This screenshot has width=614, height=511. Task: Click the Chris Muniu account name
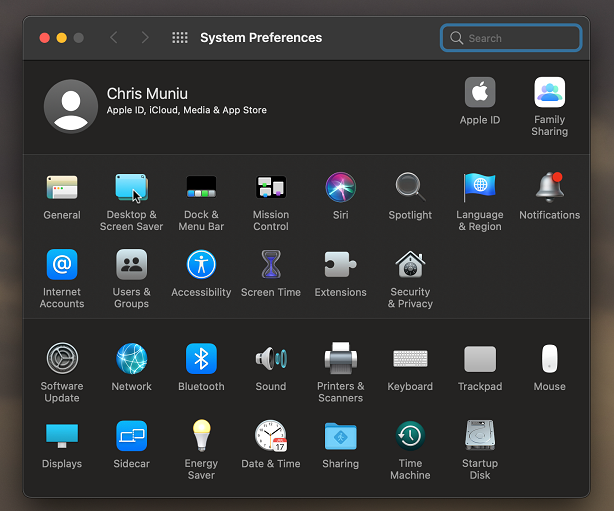(x=147, y=94)
